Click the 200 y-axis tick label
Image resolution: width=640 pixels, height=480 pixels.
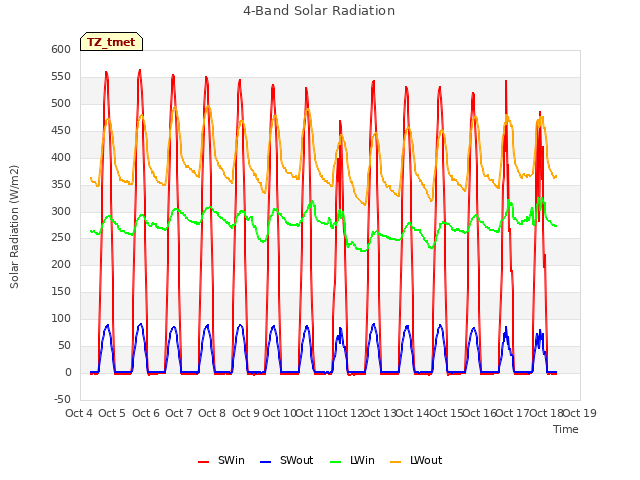(61, 264)
